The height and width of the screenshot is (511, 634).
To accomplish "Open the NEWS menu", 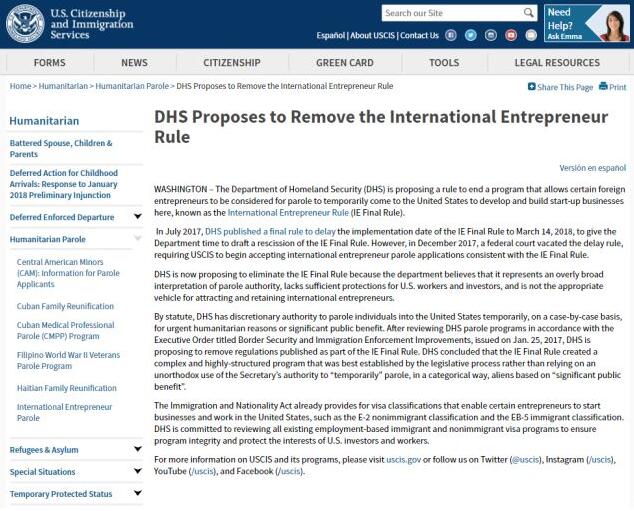I will tap(134, 63).
